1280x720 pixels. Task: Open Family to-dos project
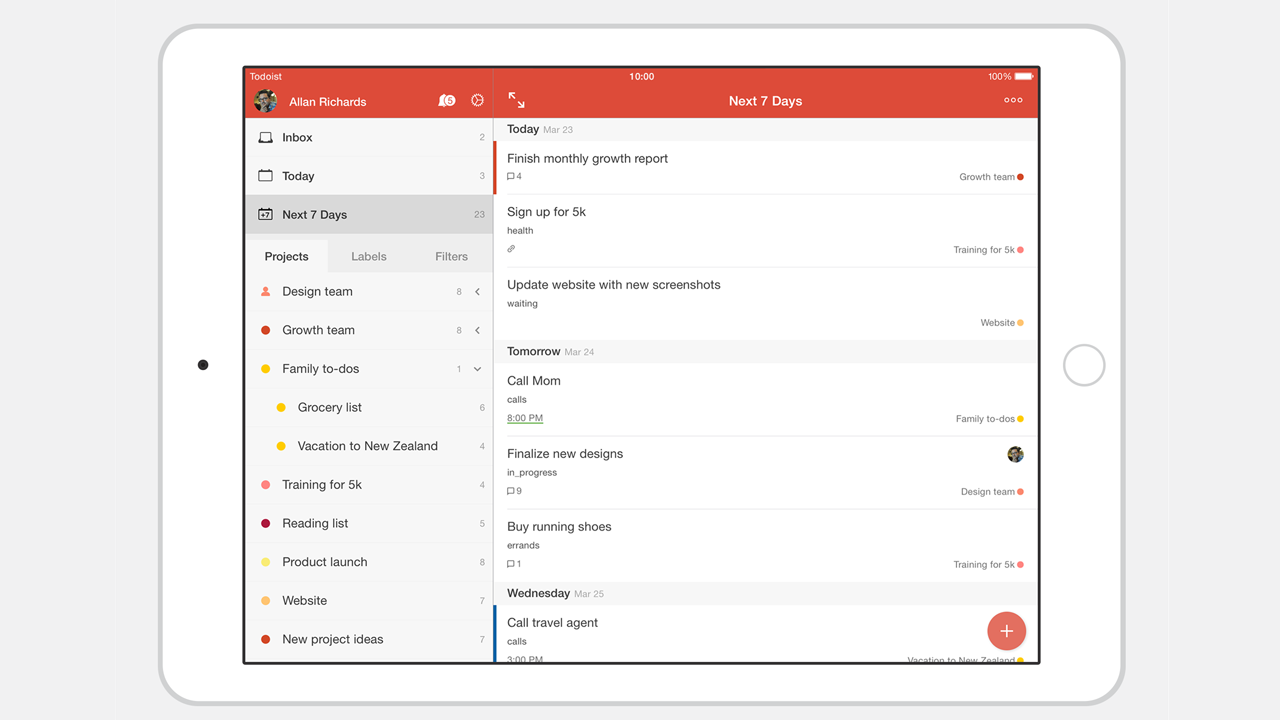[x=369, y=369]
